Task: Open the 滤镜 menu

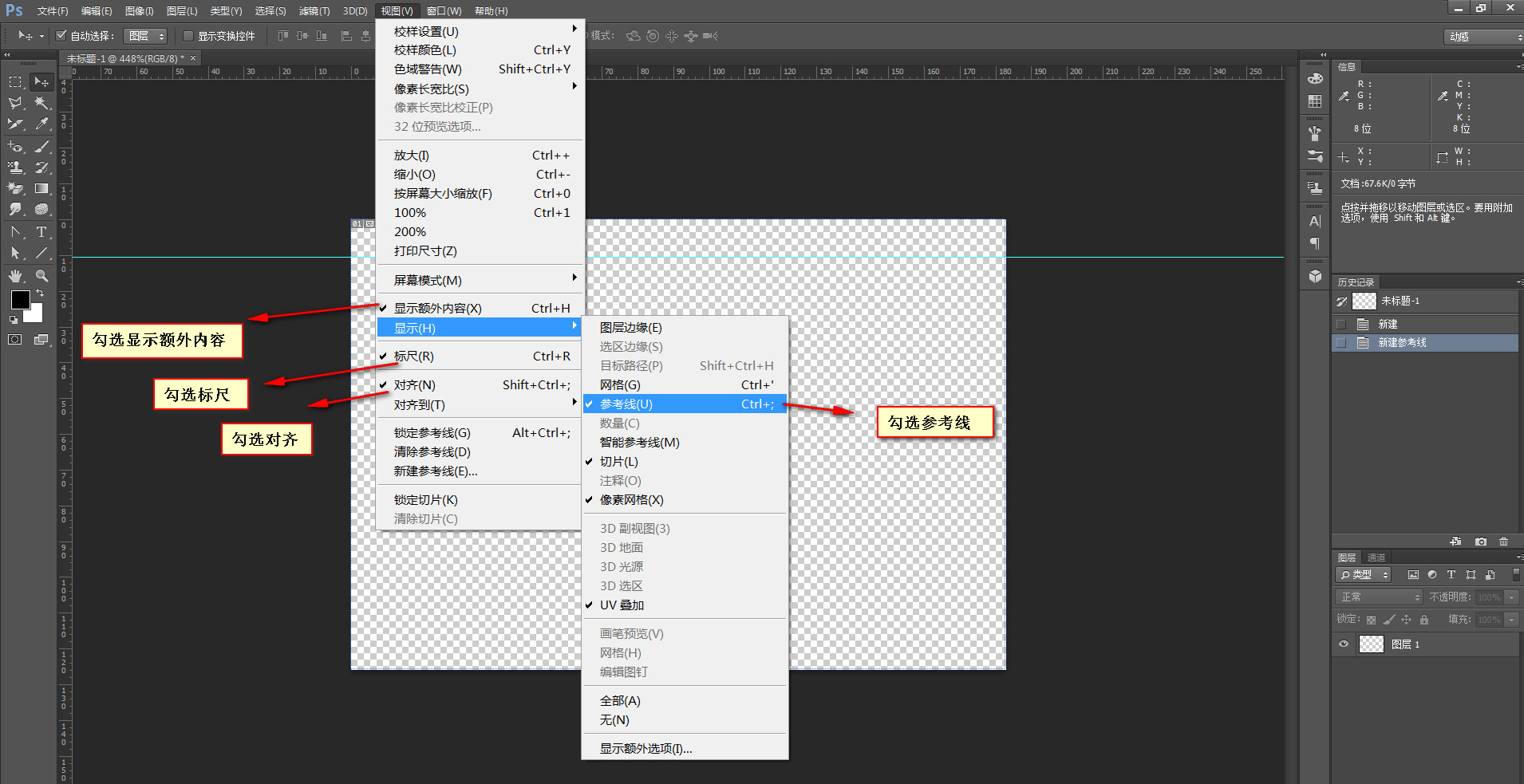Action: 314,10
